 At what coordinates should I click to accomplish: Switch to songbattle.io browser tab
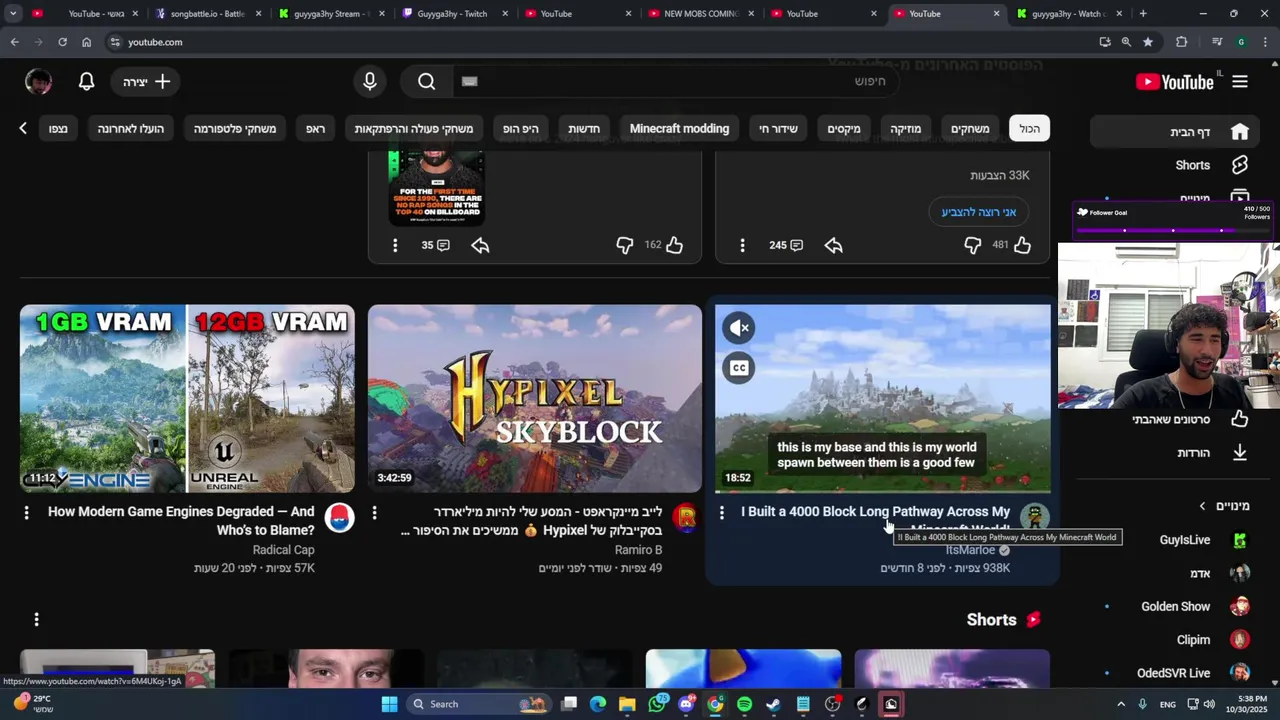[x=207, y=14]
